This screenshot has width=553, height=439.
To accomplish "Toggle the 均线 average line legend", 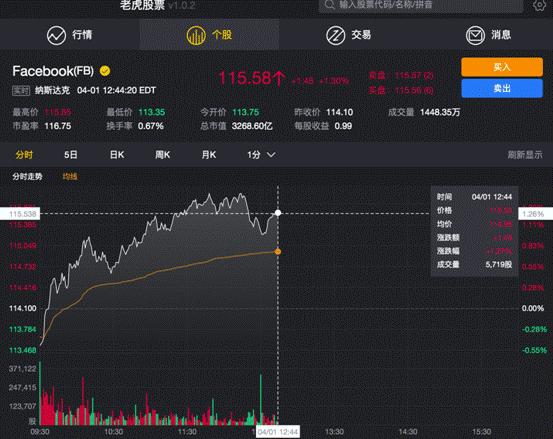I will [x=70, y=176].
